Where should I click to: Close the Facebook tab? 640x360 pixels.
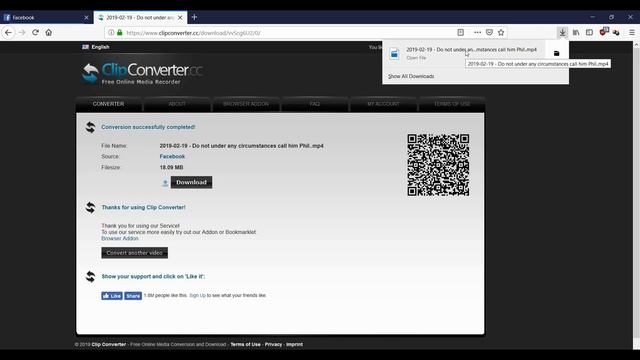pyautogui.click(x=86, y=18)
